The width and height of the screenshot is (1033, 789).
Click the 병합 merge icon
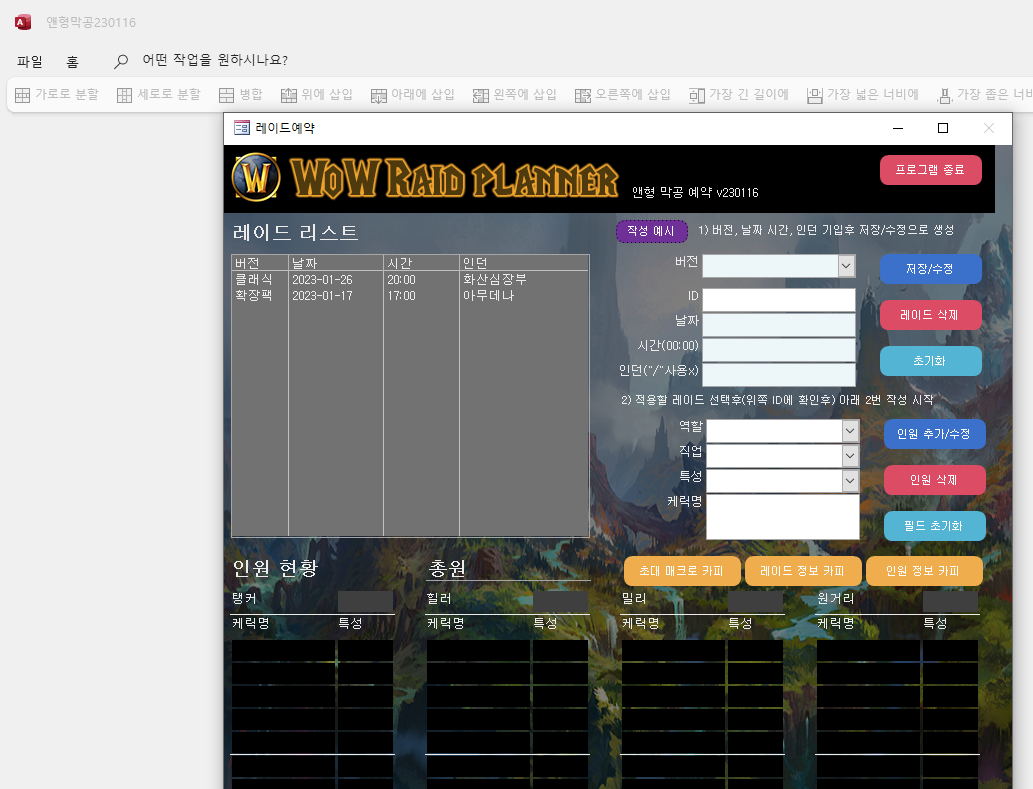click(226, 95)
